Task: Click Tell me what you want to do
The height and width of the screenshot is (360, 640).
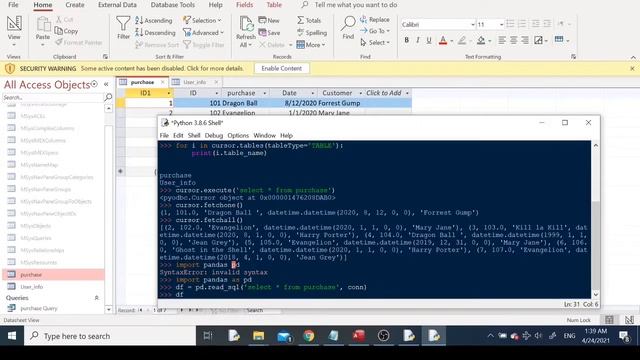Action: click(x=356, y=5)
